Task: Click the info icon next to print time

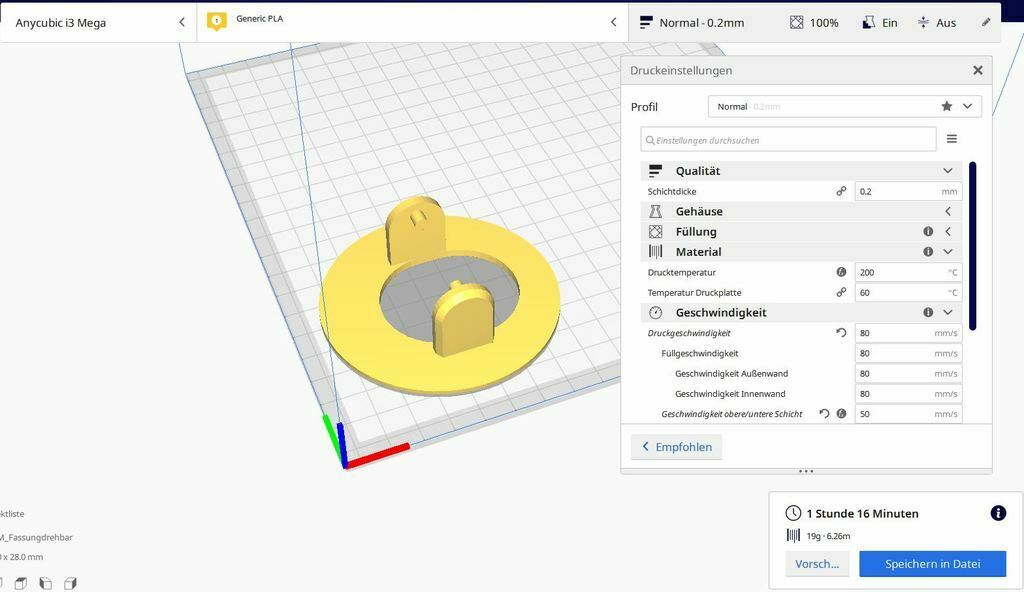Action: coord(997,513)
